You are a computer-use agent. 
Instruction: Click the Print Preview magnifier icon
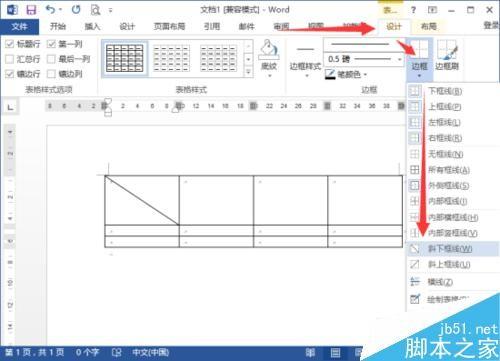coord(95,10)
